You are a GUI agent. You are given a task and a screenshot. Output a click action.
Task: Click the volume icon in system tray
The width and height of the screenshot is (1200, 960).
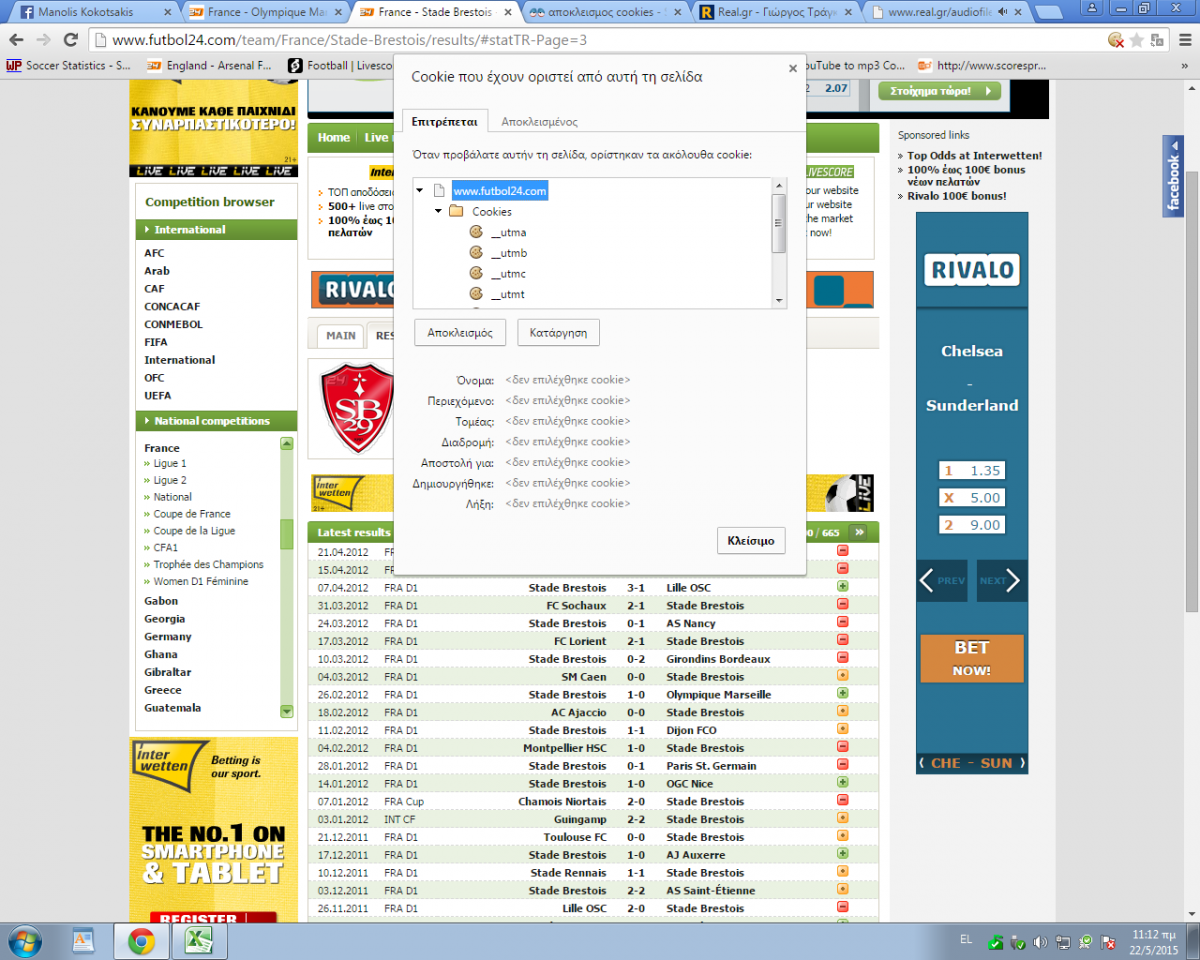tap(1041, 942)
